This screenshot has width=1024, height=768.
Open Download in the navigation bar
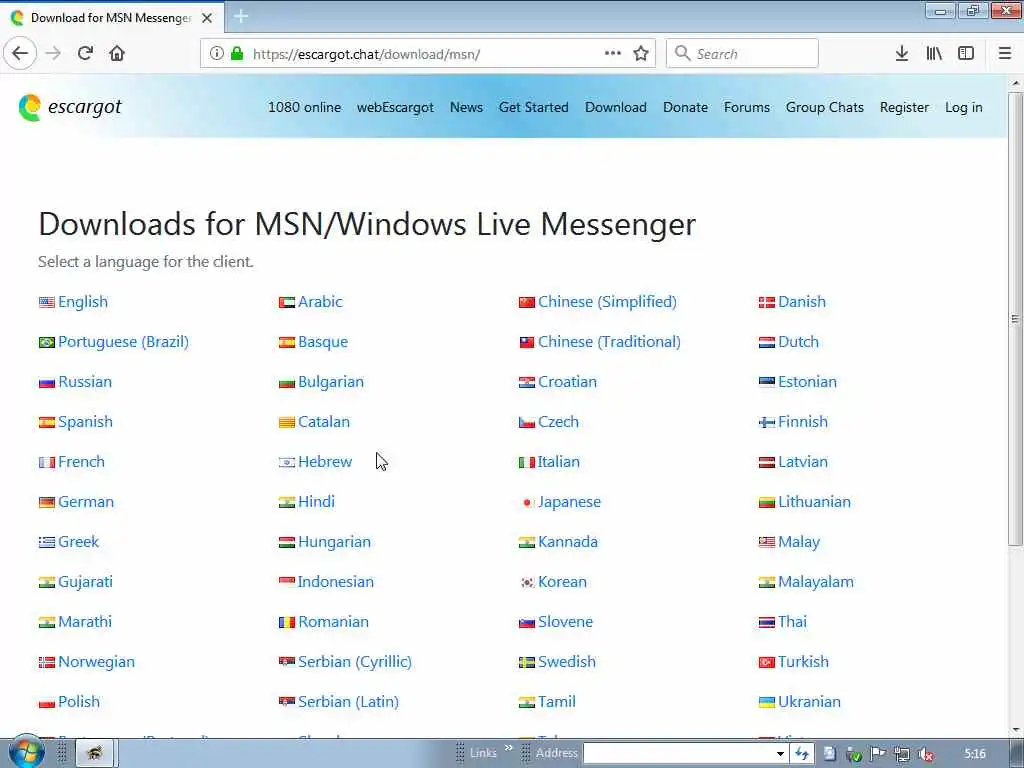(616, 107)
